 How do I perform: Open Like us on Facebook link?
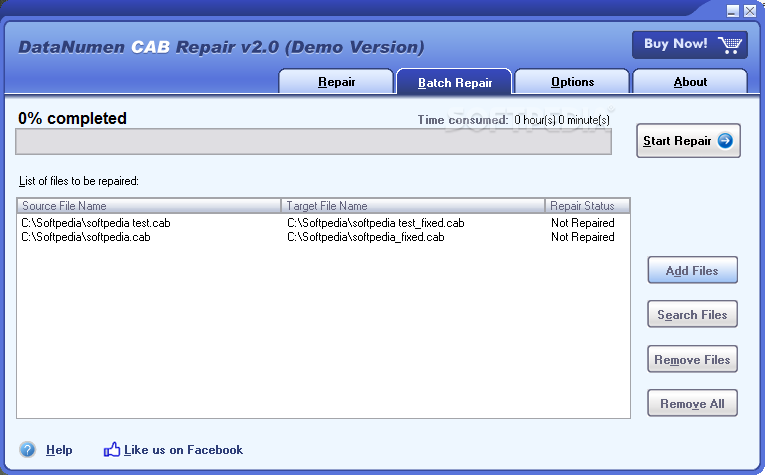pyautogui.click(x=183, y=450)
